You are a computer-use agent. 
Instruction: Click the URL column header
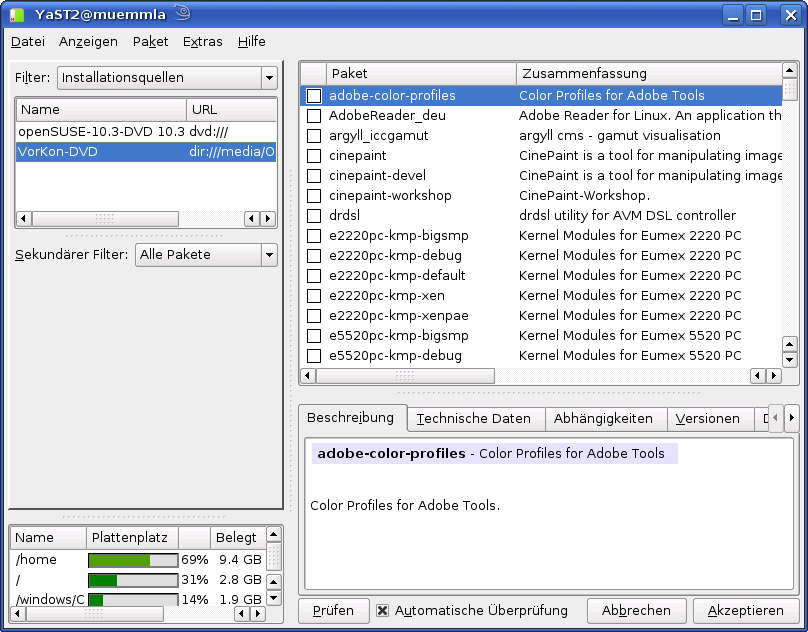[231, 110]
